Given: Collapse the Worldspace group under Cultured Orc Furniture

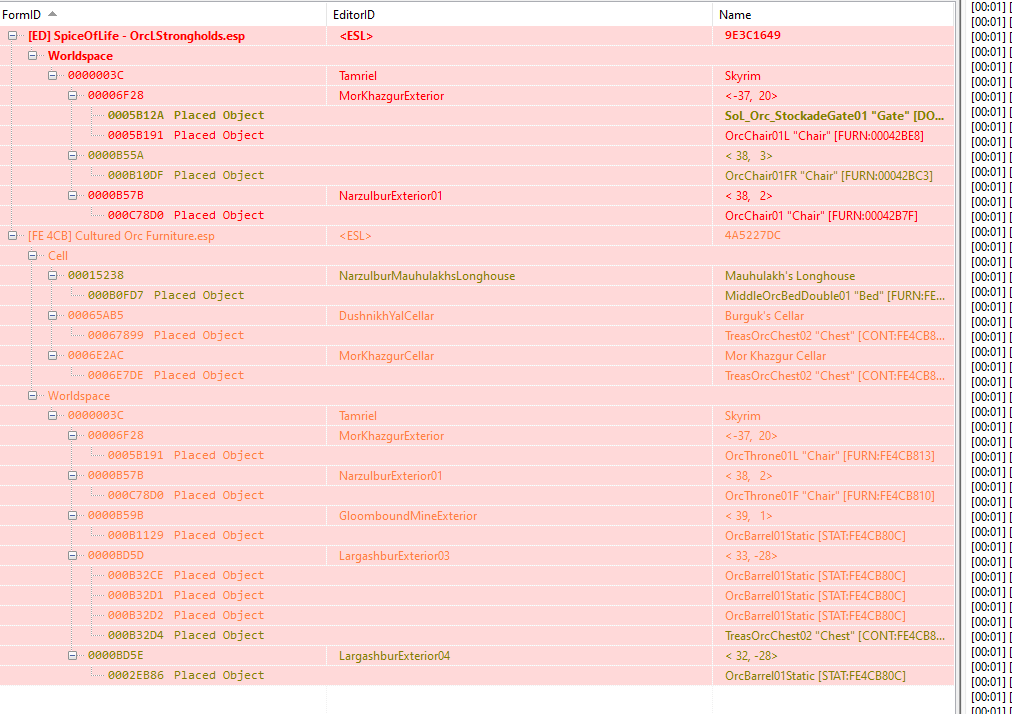Looking at the screenshot, I should pos(32,396).
